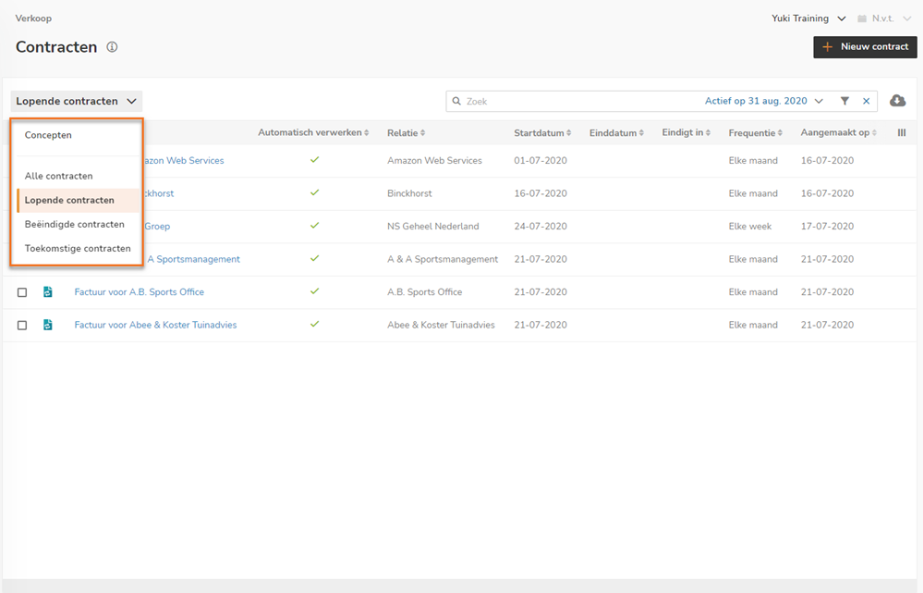The height and width of the screenshot is (593, 923).
Task: Open Factuur voor Abee & Koster Tuinadvies link
Action: (x=155, y=325)
